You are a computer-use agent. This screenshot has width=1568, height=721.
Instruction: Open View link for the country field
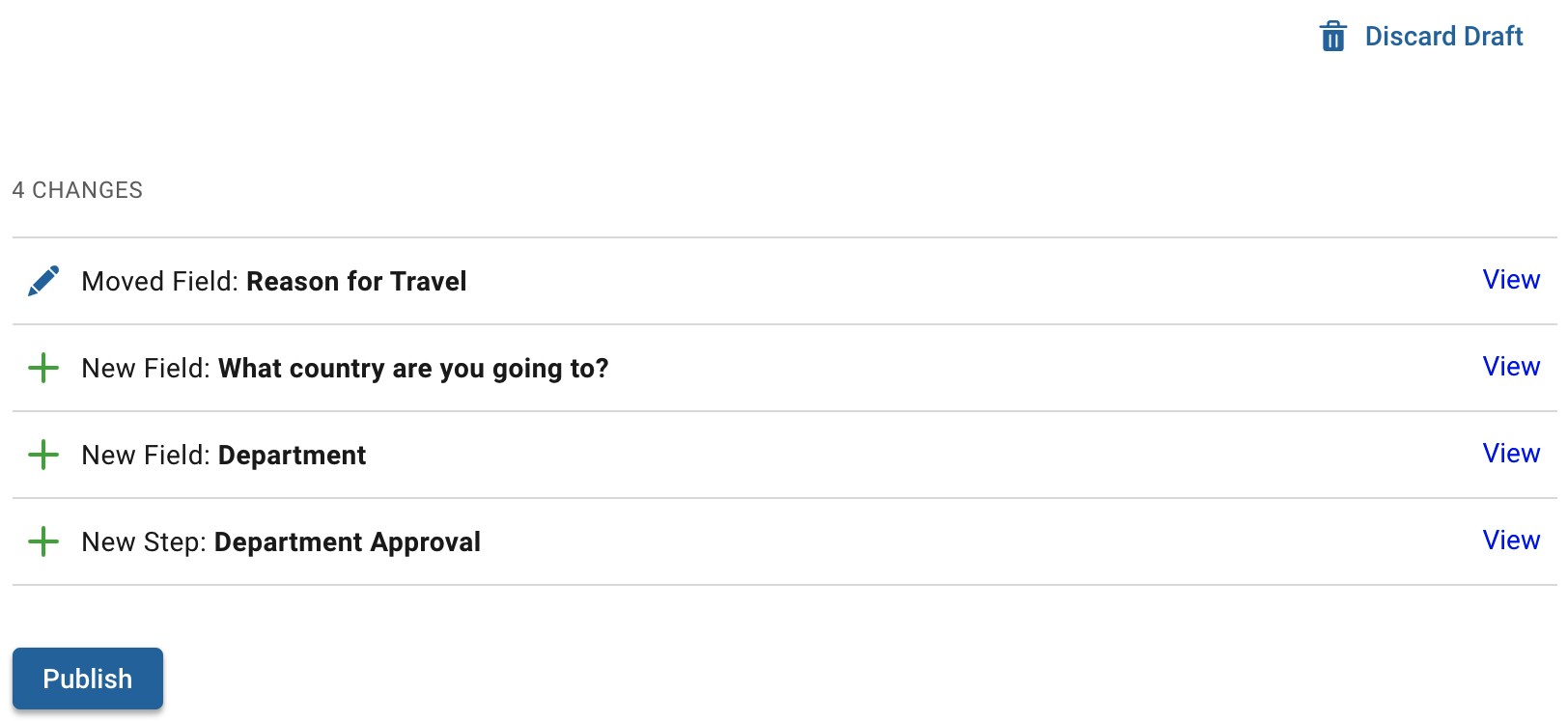1511,367
